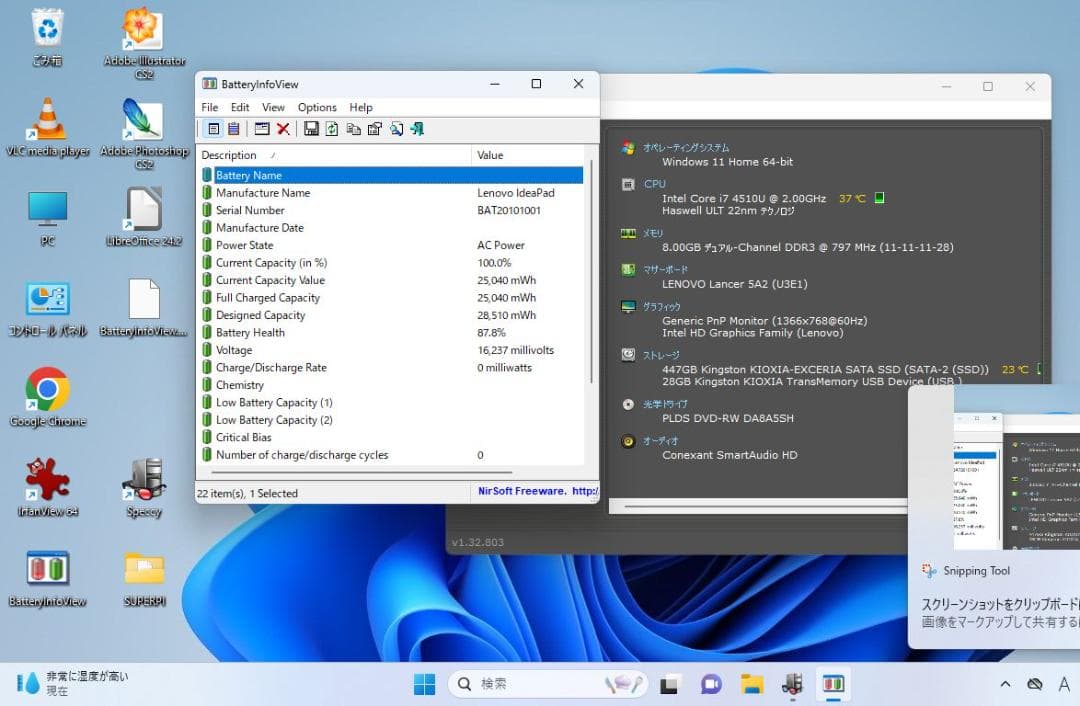This screenshot has height=706, width=1080.
Task: Open File Explorer from the taskbar
Action: click(x=752, y=684)
